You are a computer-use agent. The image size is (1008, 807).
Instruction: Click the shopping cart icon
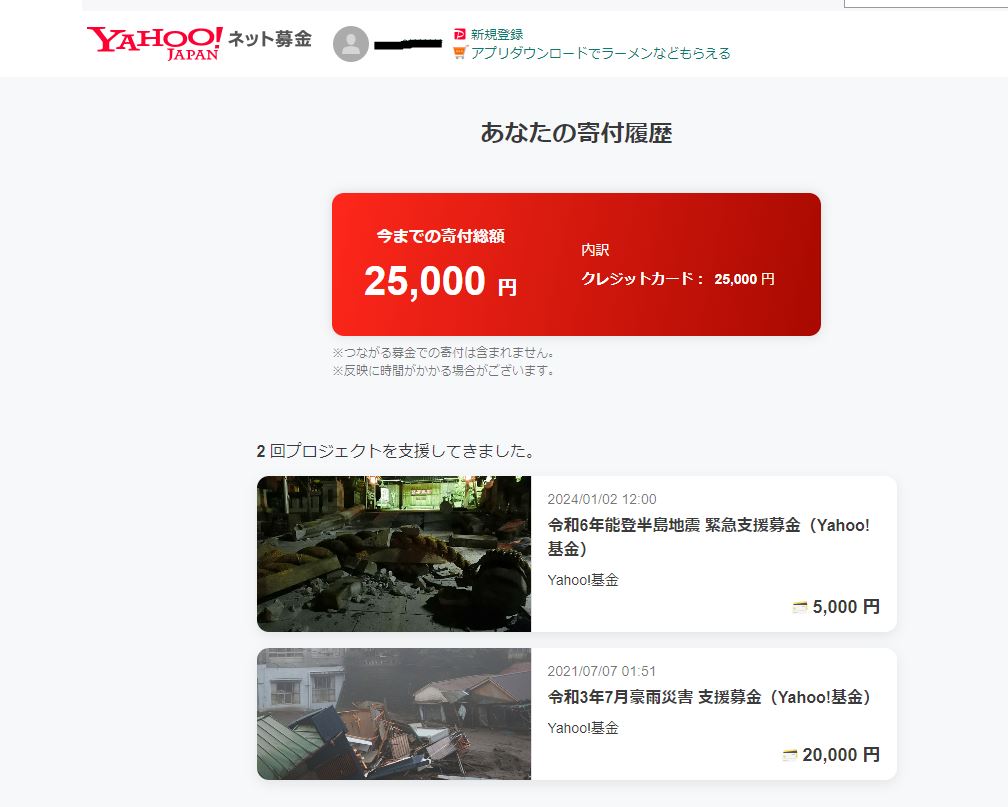point(459,53)
